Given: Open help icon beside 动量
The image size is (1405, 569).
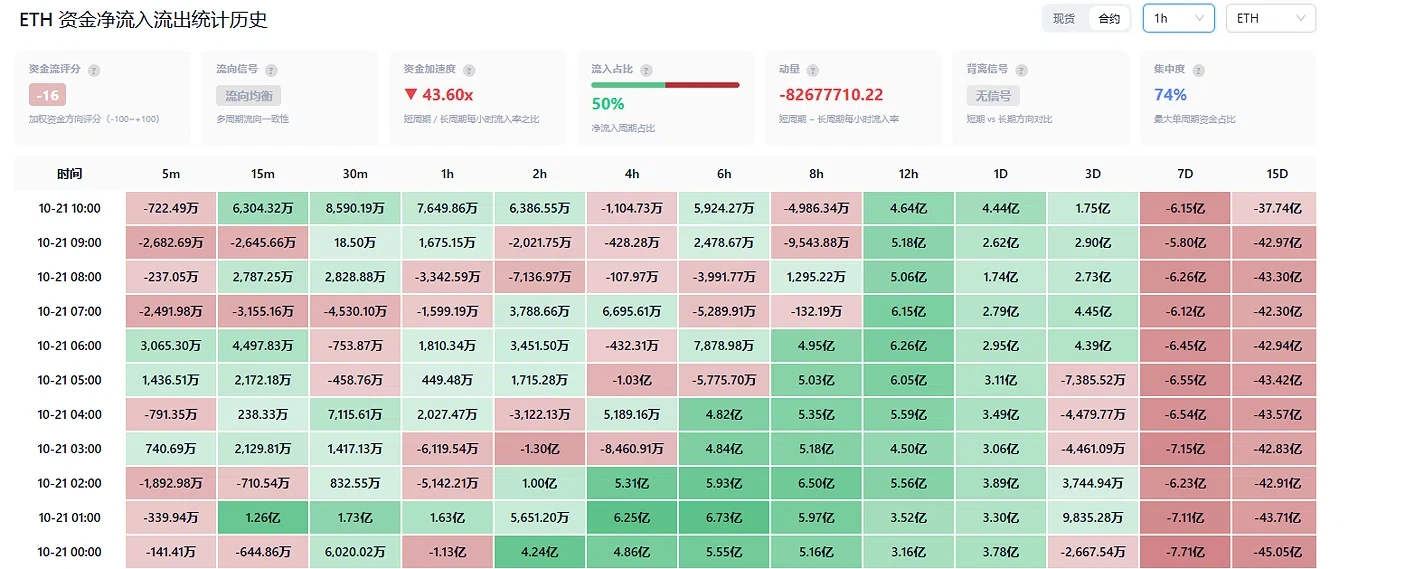Looking at the screenshot, I should (812, 70).
